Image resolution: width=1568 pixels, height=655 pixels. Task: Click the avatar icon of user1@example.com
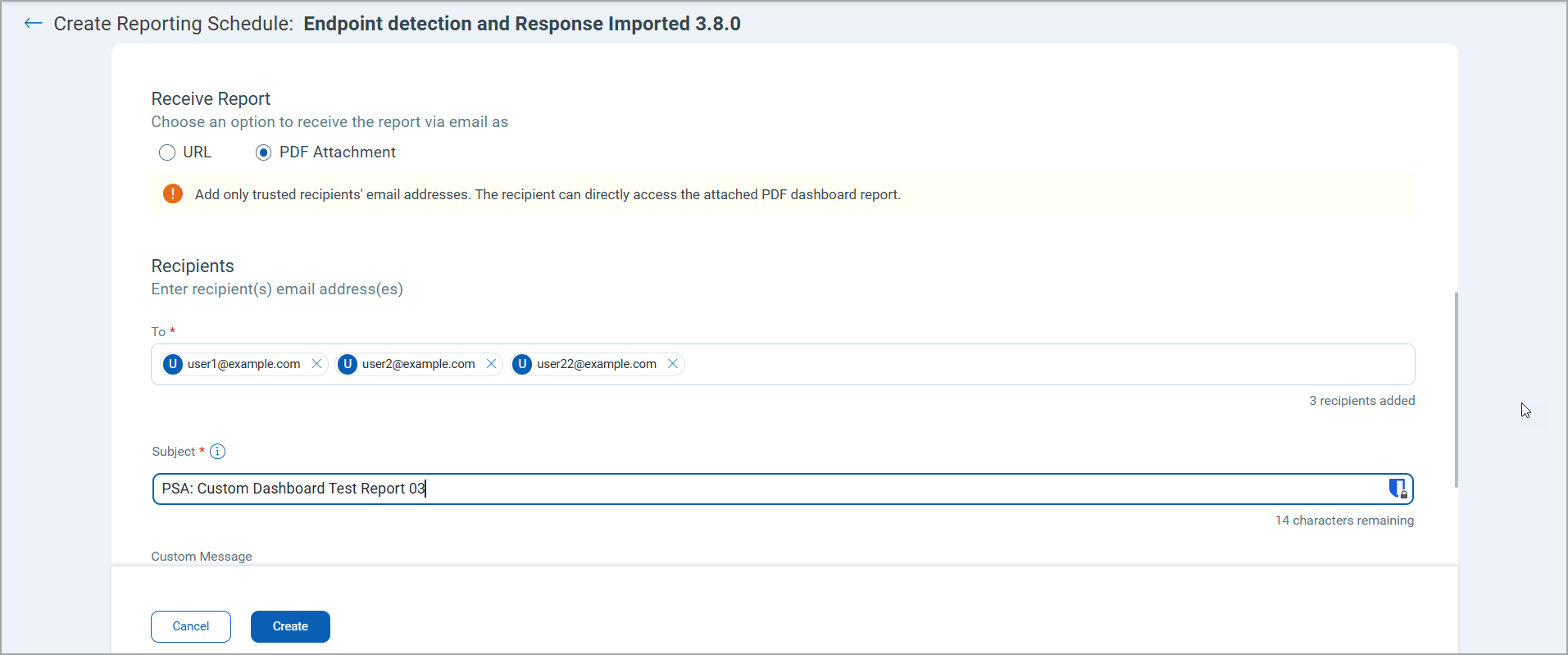tap(173, 364)
